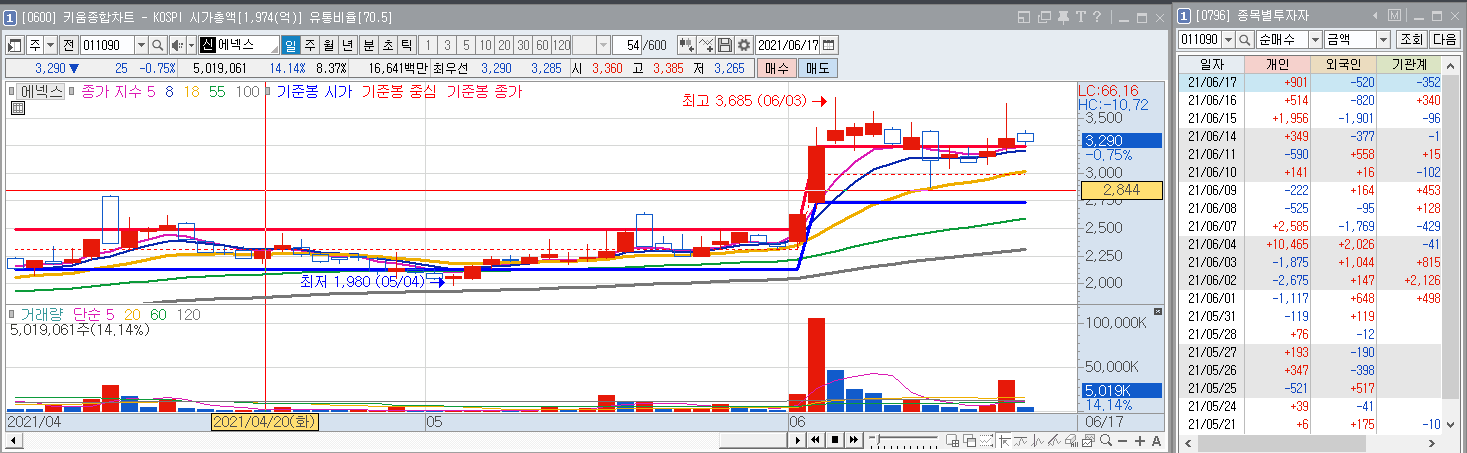Stop the chart replay

click(x=834, y=440)
